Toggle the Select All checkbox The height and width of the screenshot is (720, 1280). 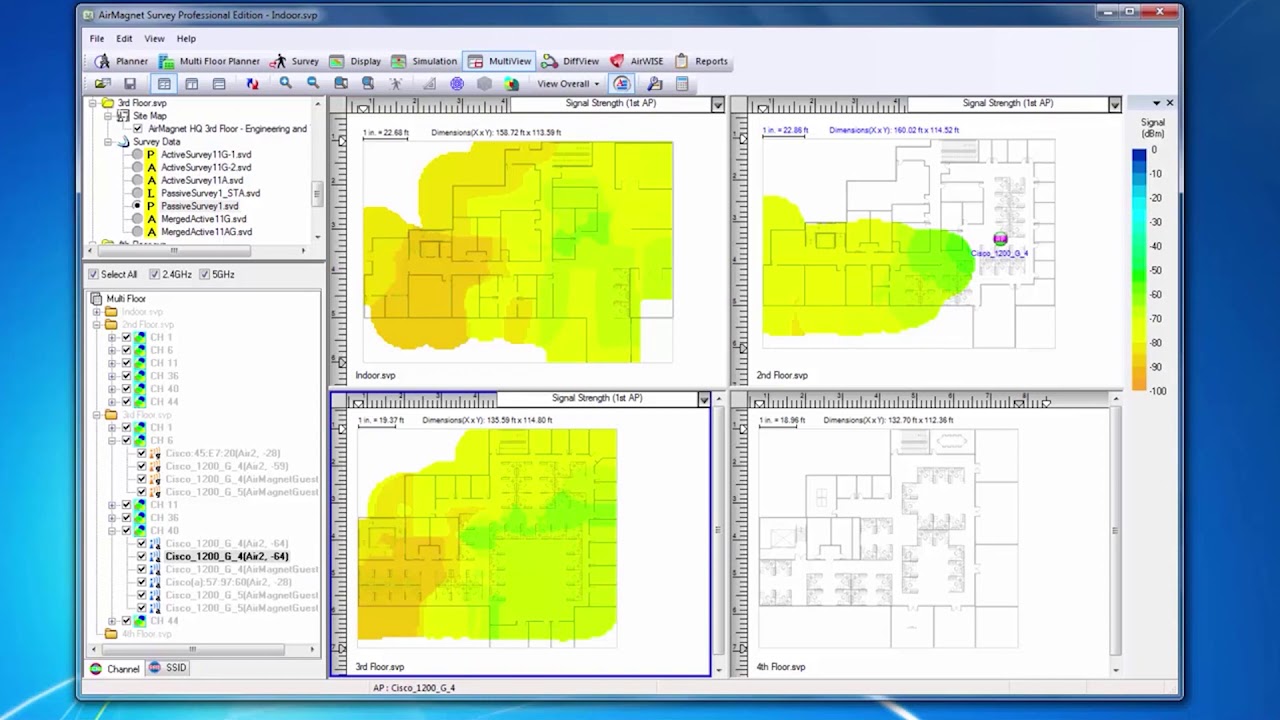93,274
